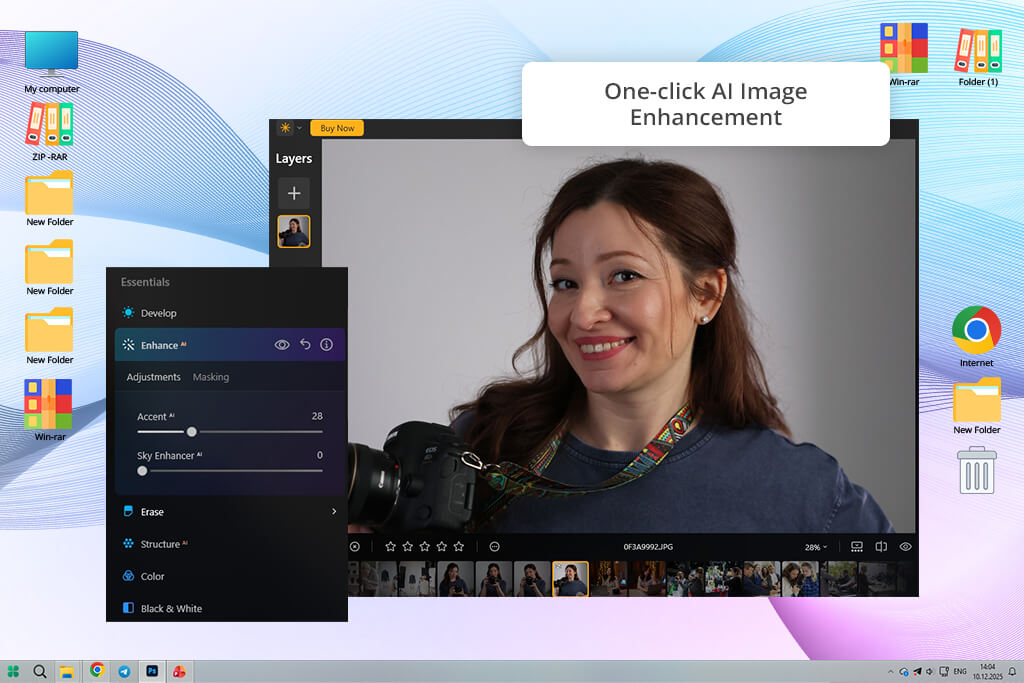This screenshot has height=683, width=1024.
Task: Add a new layer with the plus button
Action: (x=294, y=193)
